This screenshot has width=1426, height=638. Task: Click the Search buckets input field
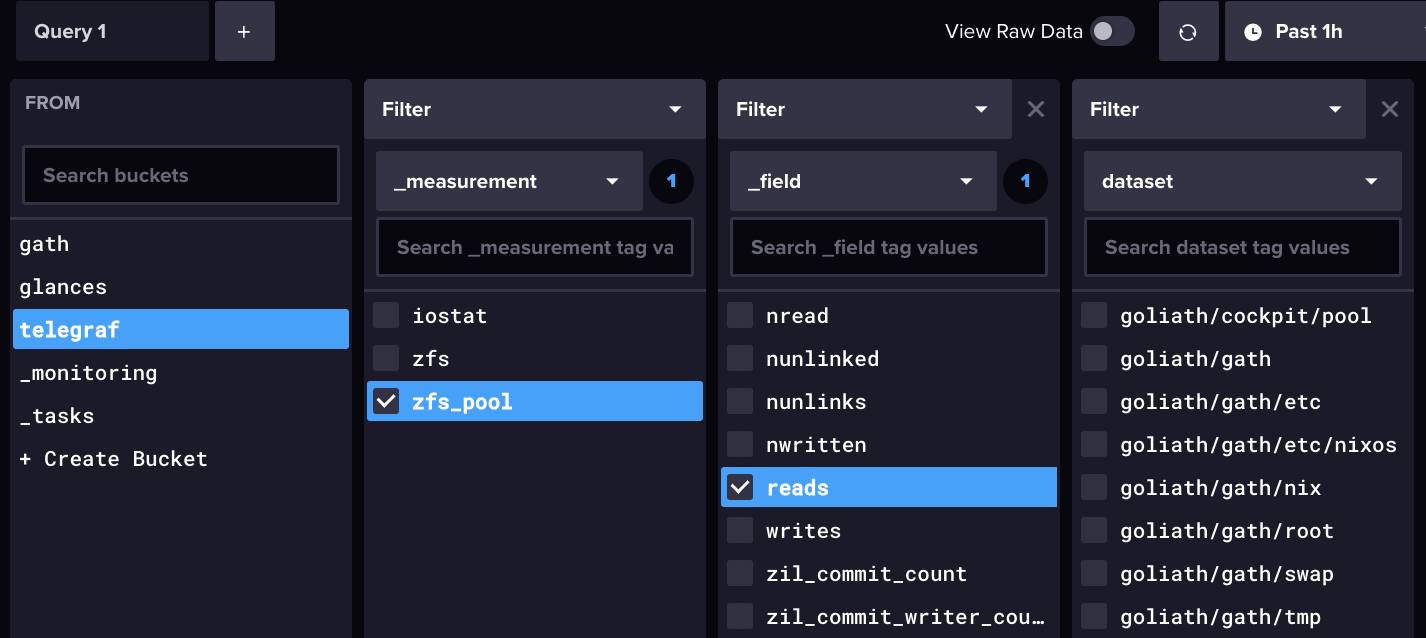point(180,175)
